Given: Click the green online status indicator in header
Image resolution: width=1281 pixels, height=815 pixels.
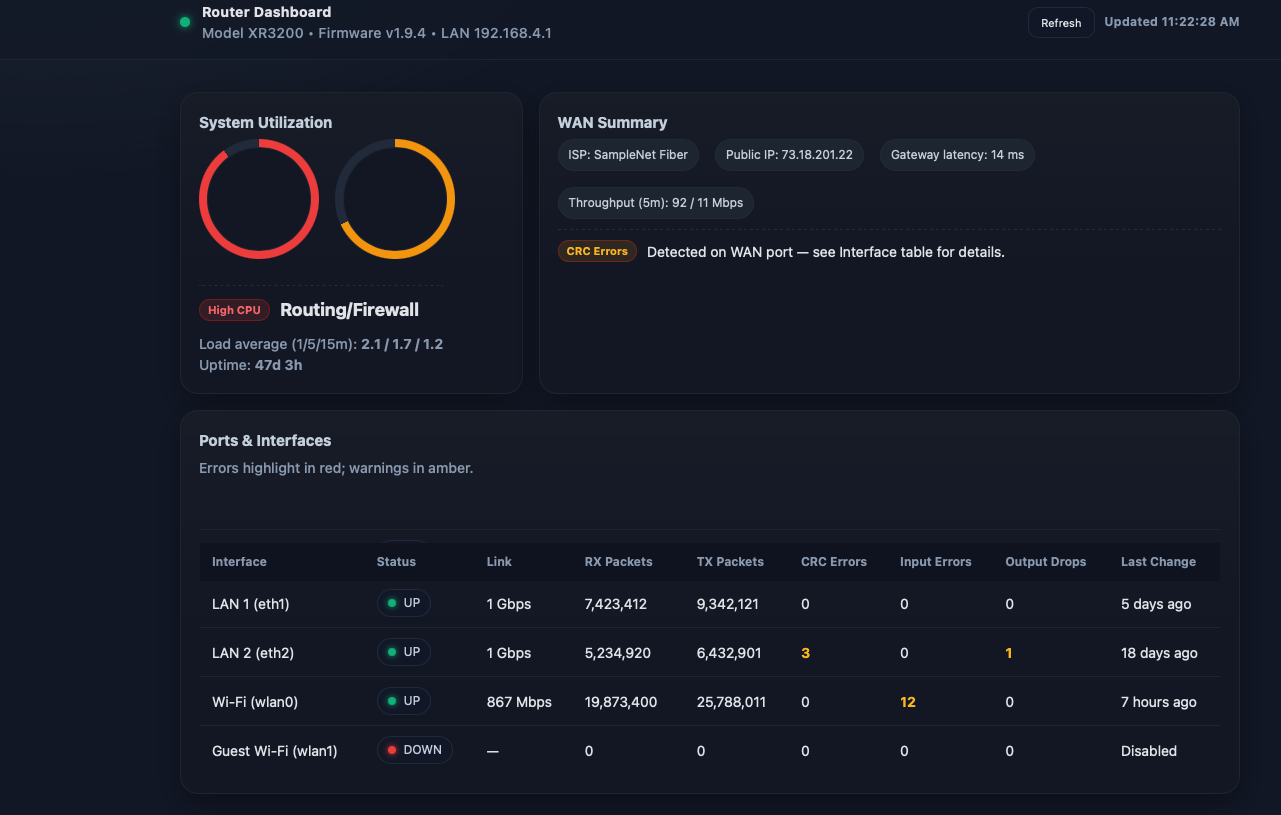Looking at the screenshot, I should click(184, 21).
